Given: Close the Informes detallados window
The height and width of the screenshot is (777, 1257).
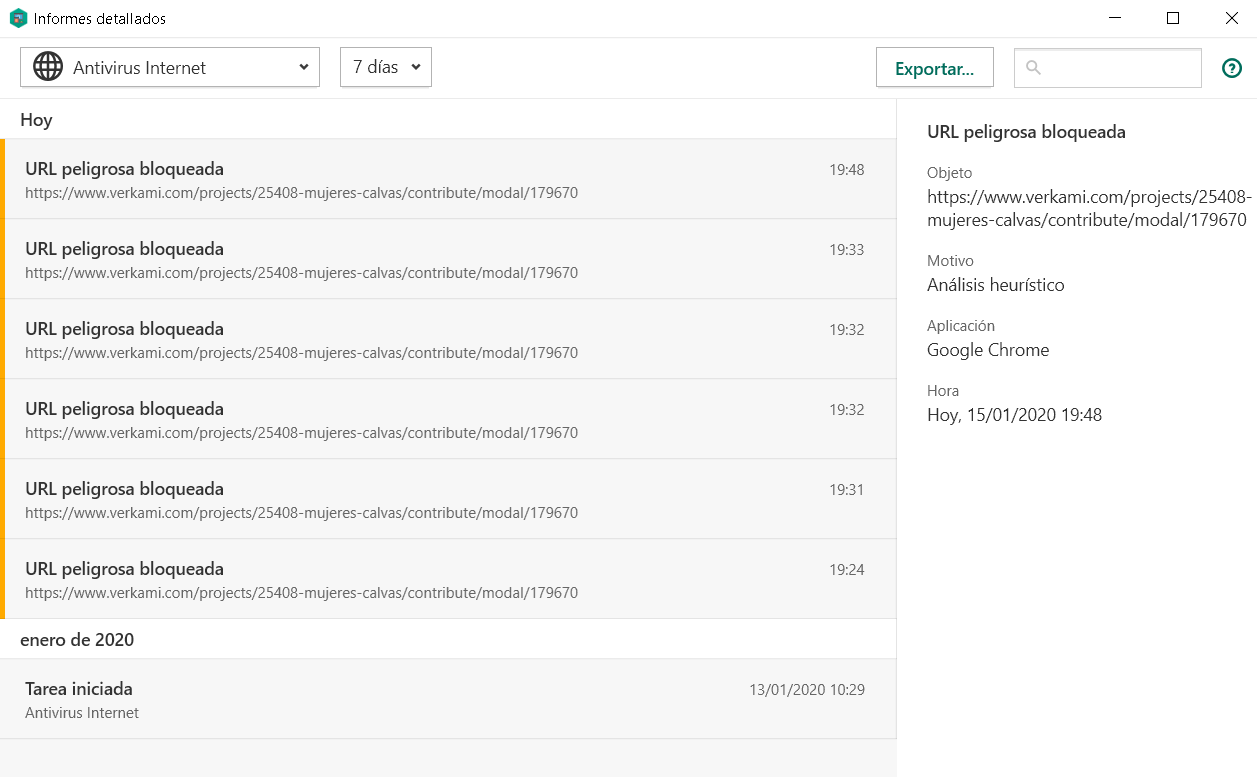Looking at the screenshot, I should tap(1231, 18).
